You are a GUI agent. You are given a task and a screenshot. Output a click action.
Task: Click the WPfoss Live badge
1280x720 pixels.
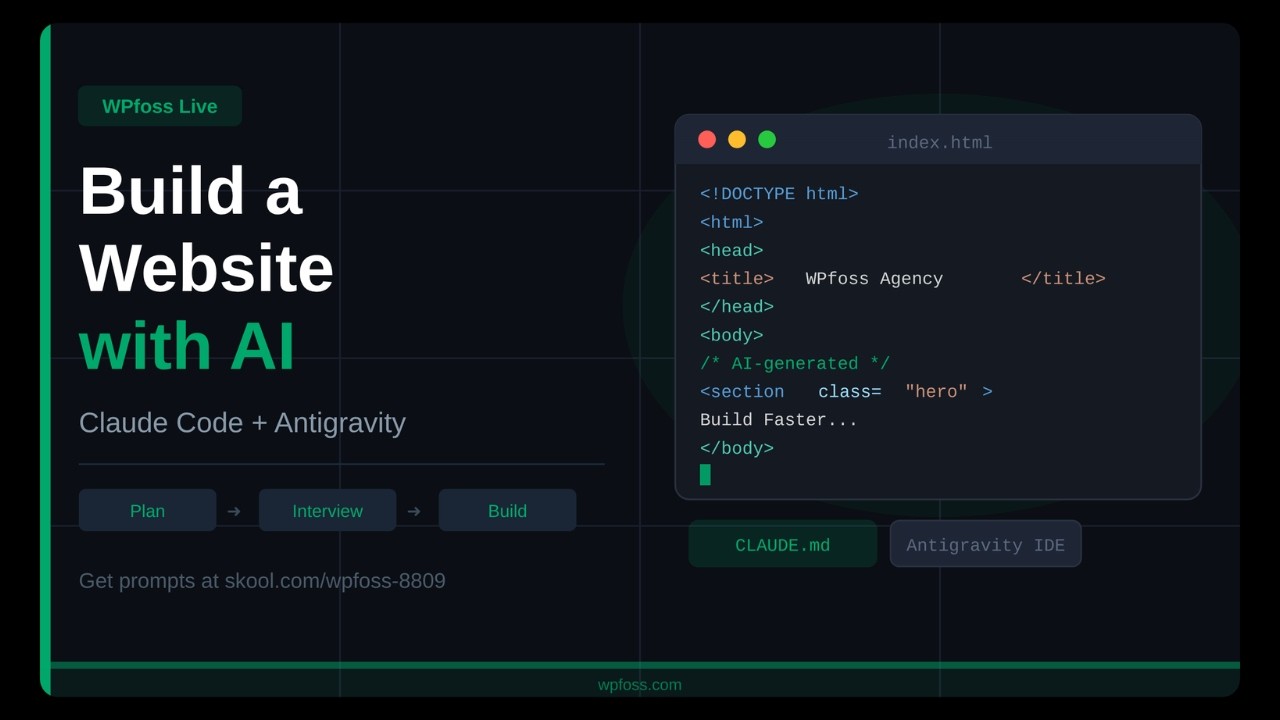(x=160, y=106)
